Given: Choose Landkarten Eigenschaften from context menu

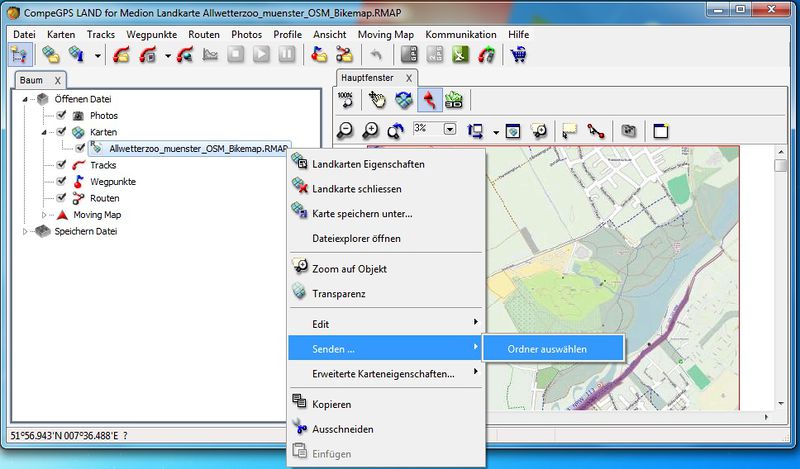Looking at the screenshot, I should tap(368, 164).
